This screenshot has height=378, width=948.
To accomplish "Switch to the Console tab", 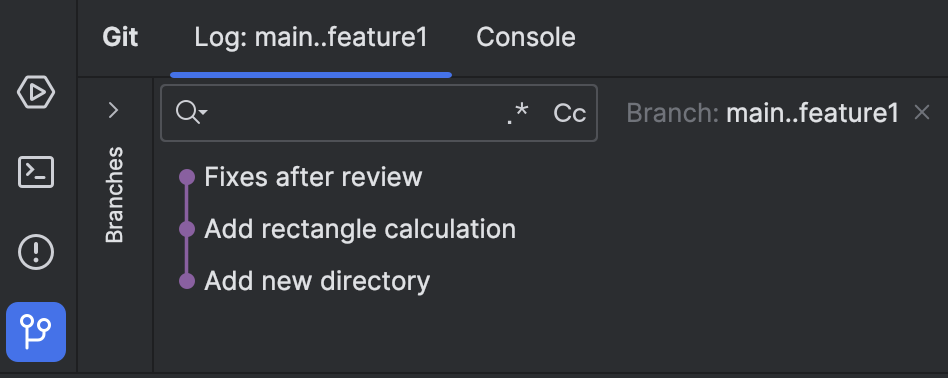I will click(x=525, y=37).
